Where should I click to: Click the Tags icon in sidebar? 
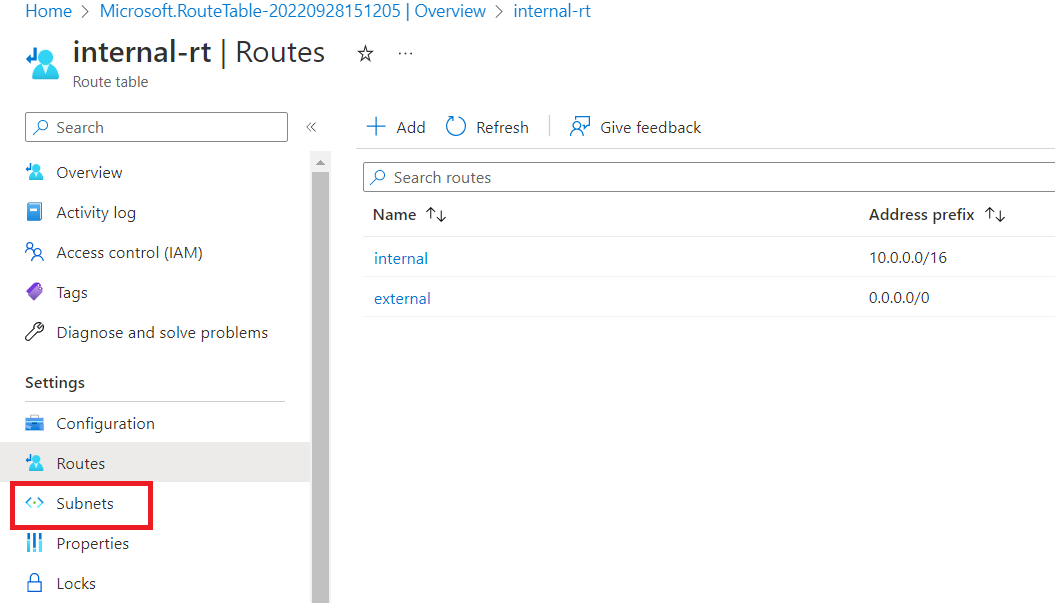click(35, 292)
